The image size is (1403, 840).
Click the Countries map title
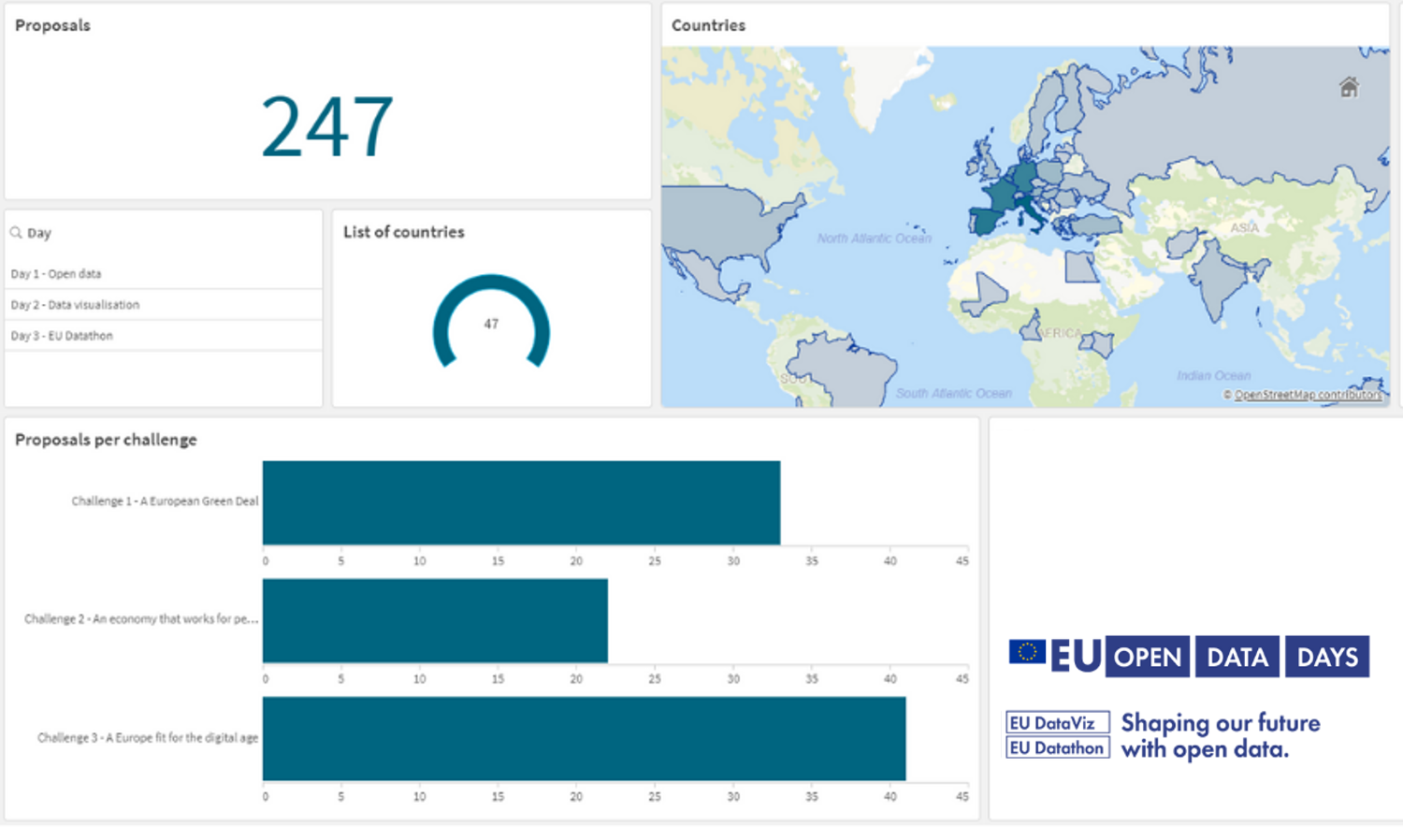click(x=708, y=25)
